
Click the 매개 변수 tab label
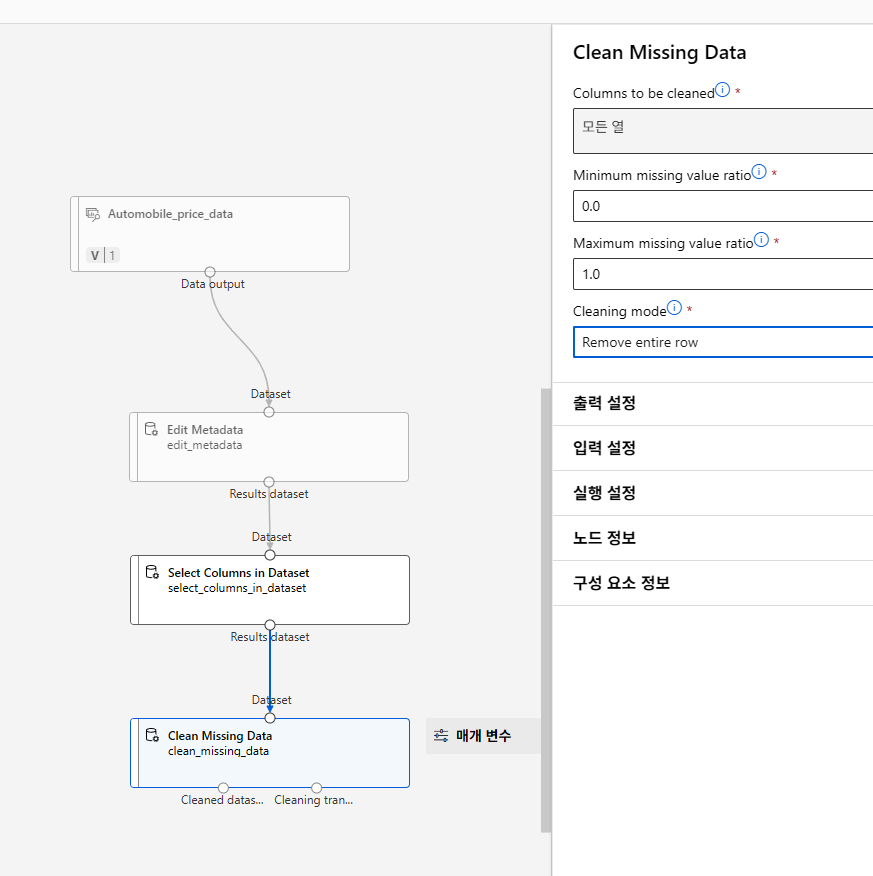click(484, 736)
